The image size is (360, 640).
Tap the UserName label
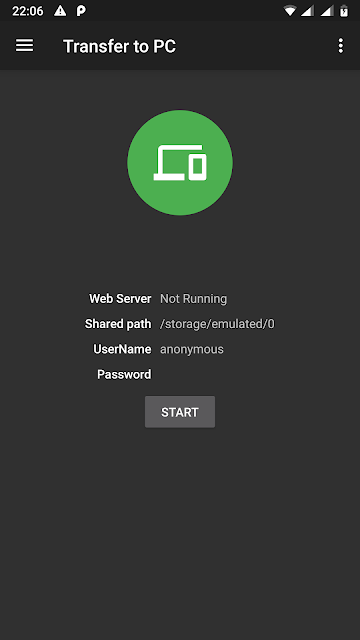tap(122, 349)
